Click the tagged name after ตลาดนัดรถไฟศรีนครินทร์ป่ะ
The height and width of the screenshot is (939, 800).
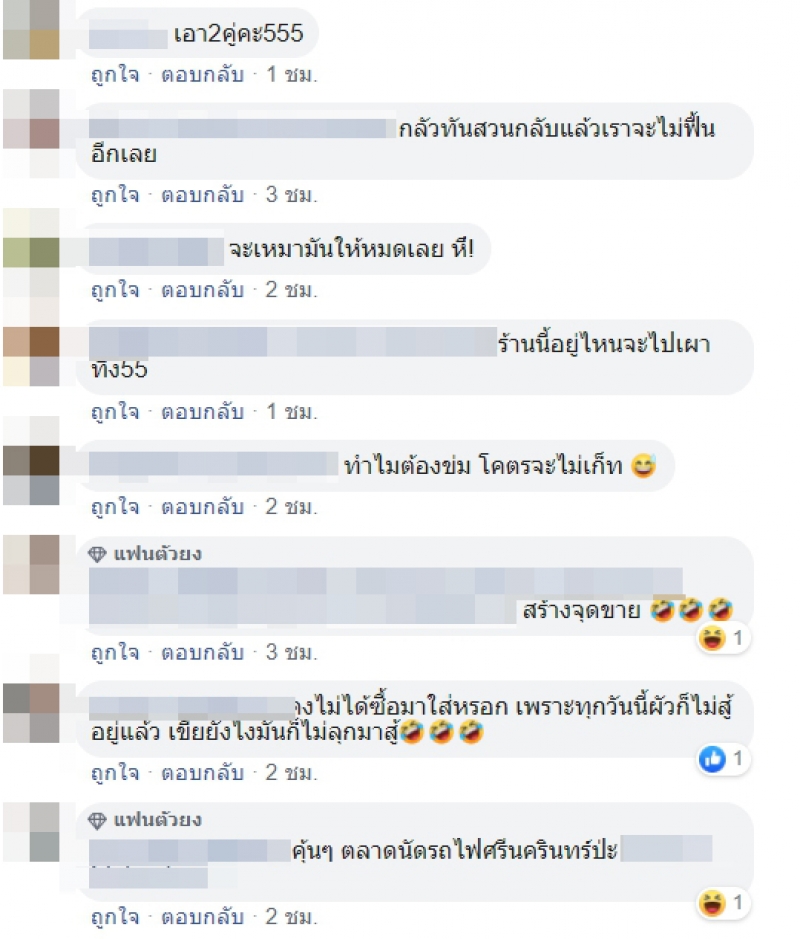click(x=666, y=849)
